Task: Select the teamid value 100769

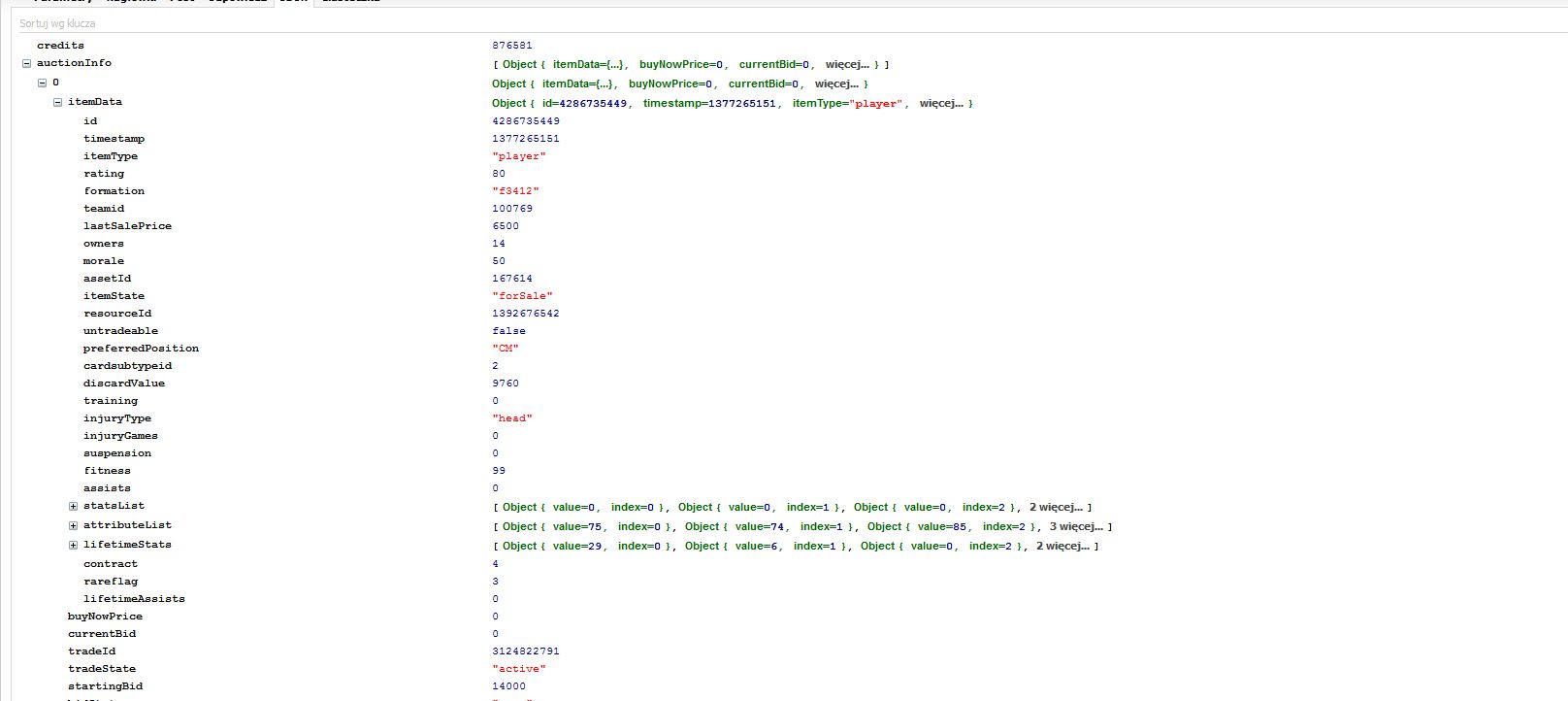Action: click(x=512, y=209)
